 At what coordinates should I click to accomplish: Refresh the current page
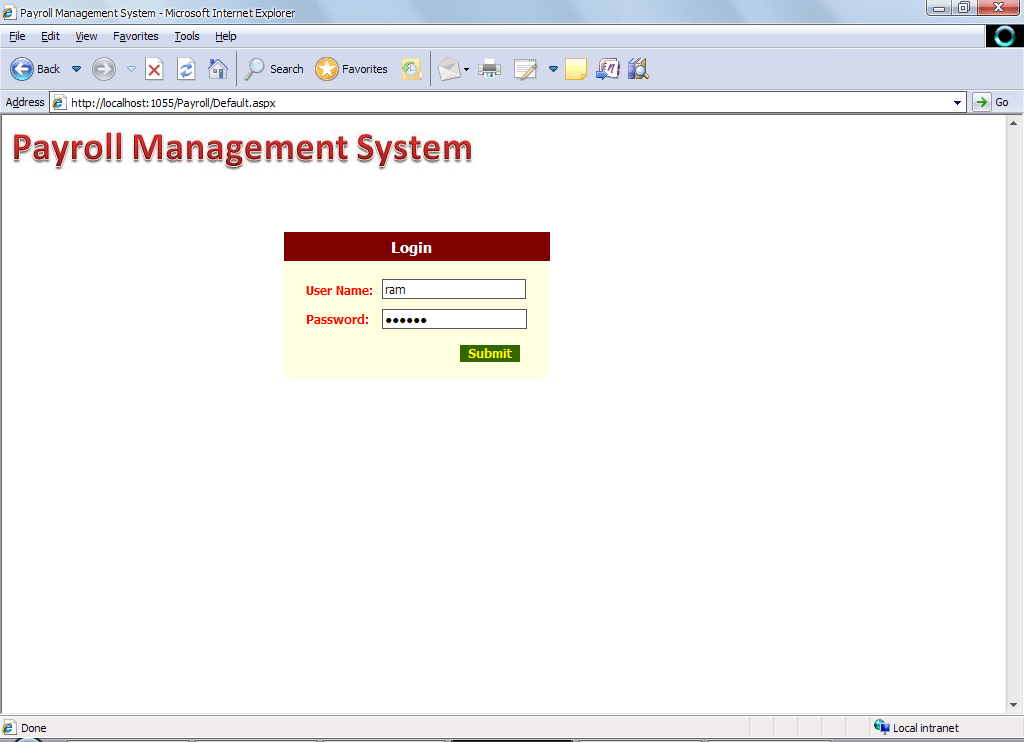[186, 69]
